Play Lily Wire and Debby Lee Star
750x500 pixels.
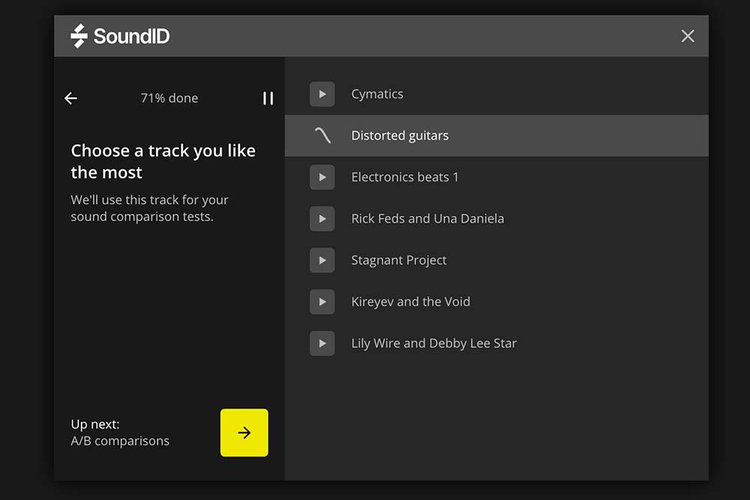coord(322,343)
